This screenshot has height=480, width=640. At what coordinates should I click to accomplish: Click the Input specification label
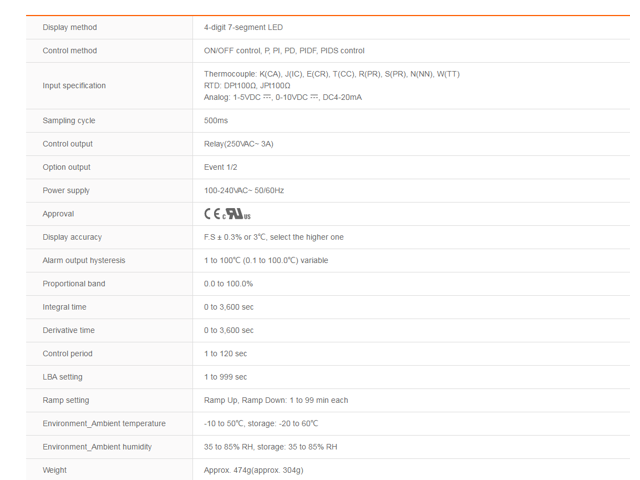(74, 85)
